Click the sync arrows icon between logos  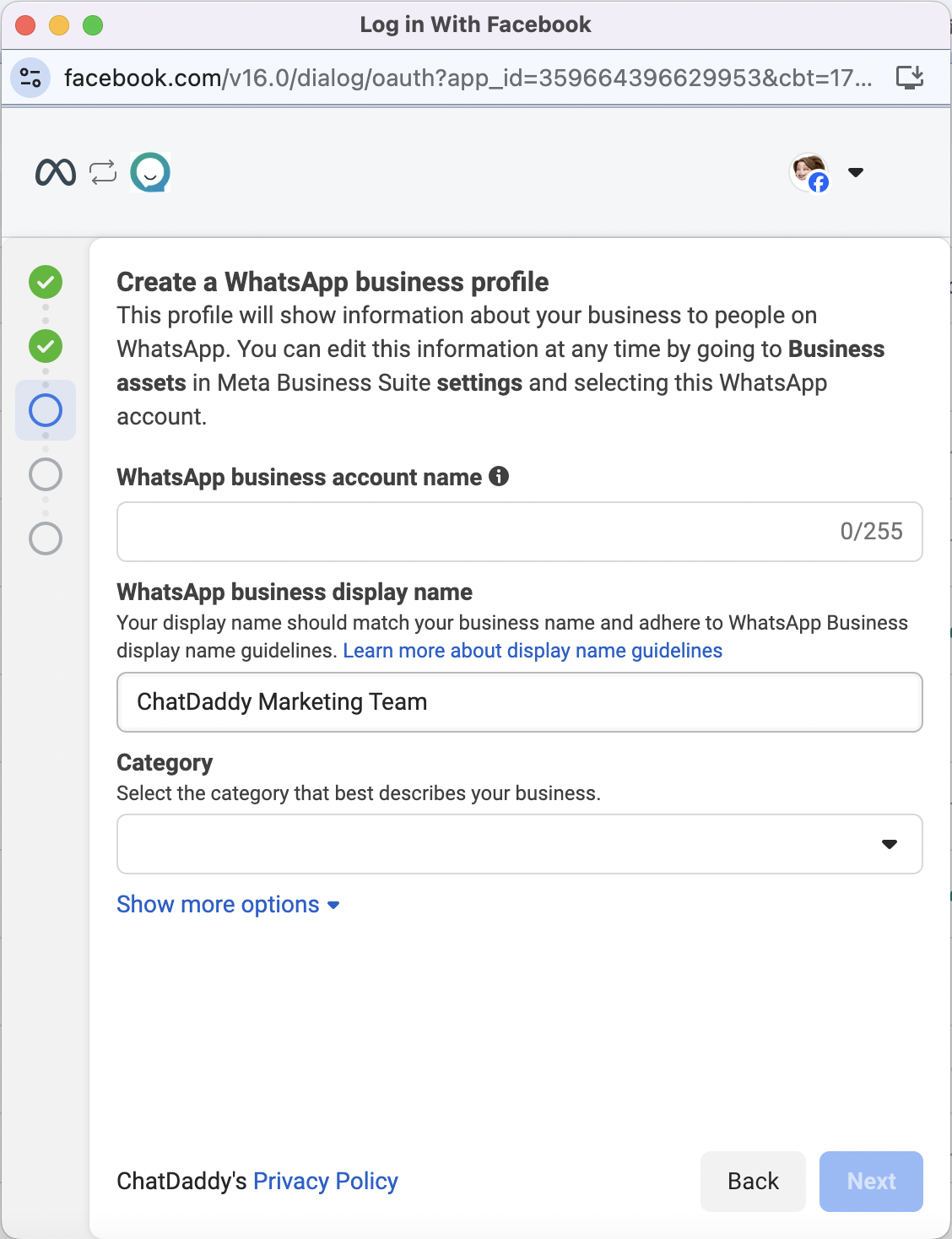tap(103, 172)
